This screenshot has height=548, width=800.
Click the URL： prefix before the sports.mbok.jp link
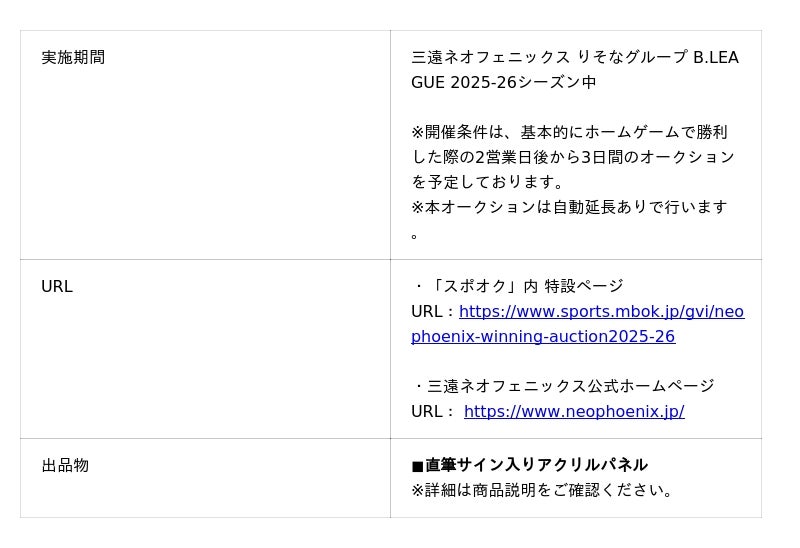[x=433, y=312]
